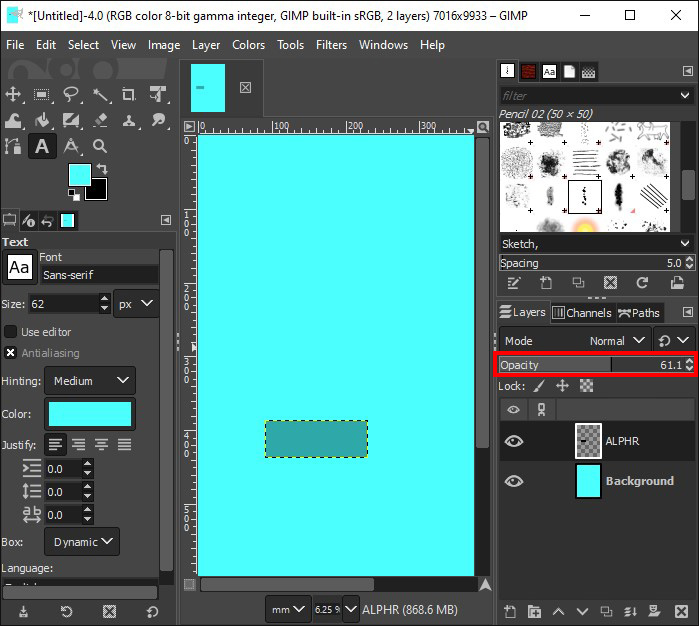Create a new layer from the Layers panel

click(509, 611)
